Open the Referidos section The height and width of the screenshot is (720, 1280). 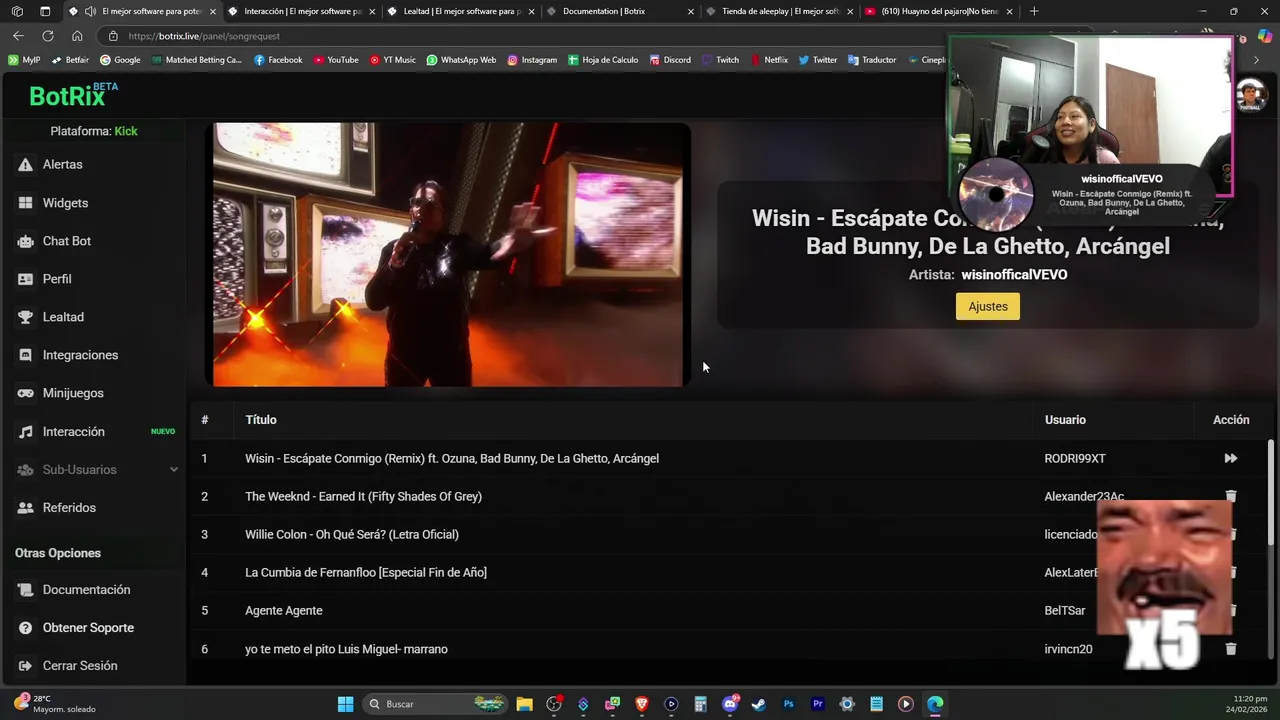(x=69, y=508)
